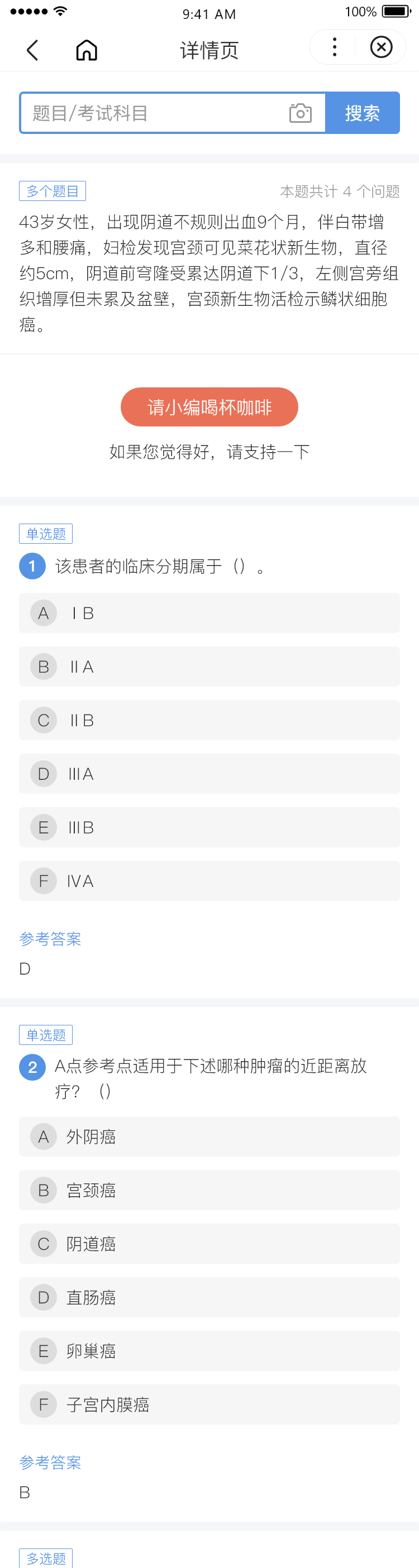Open the three-dot more menu
This screenshot has height=1568, width=419.
(334, 47)
